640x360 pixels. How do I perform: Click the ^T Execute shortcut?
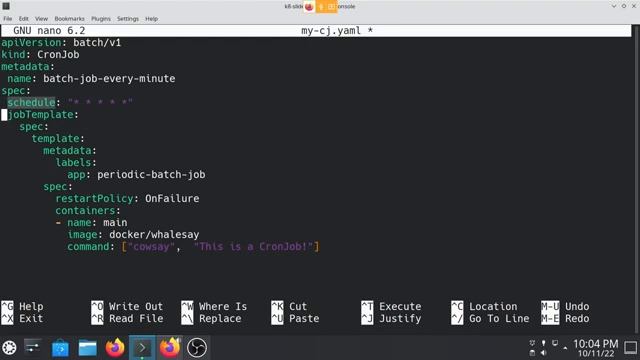coord(391,307)
